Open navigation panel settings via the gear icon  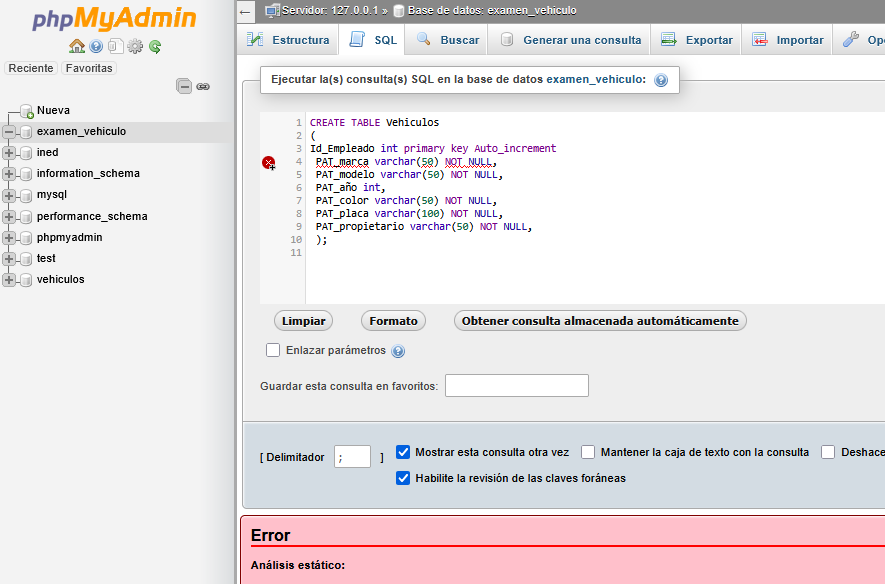pos(135,46)
